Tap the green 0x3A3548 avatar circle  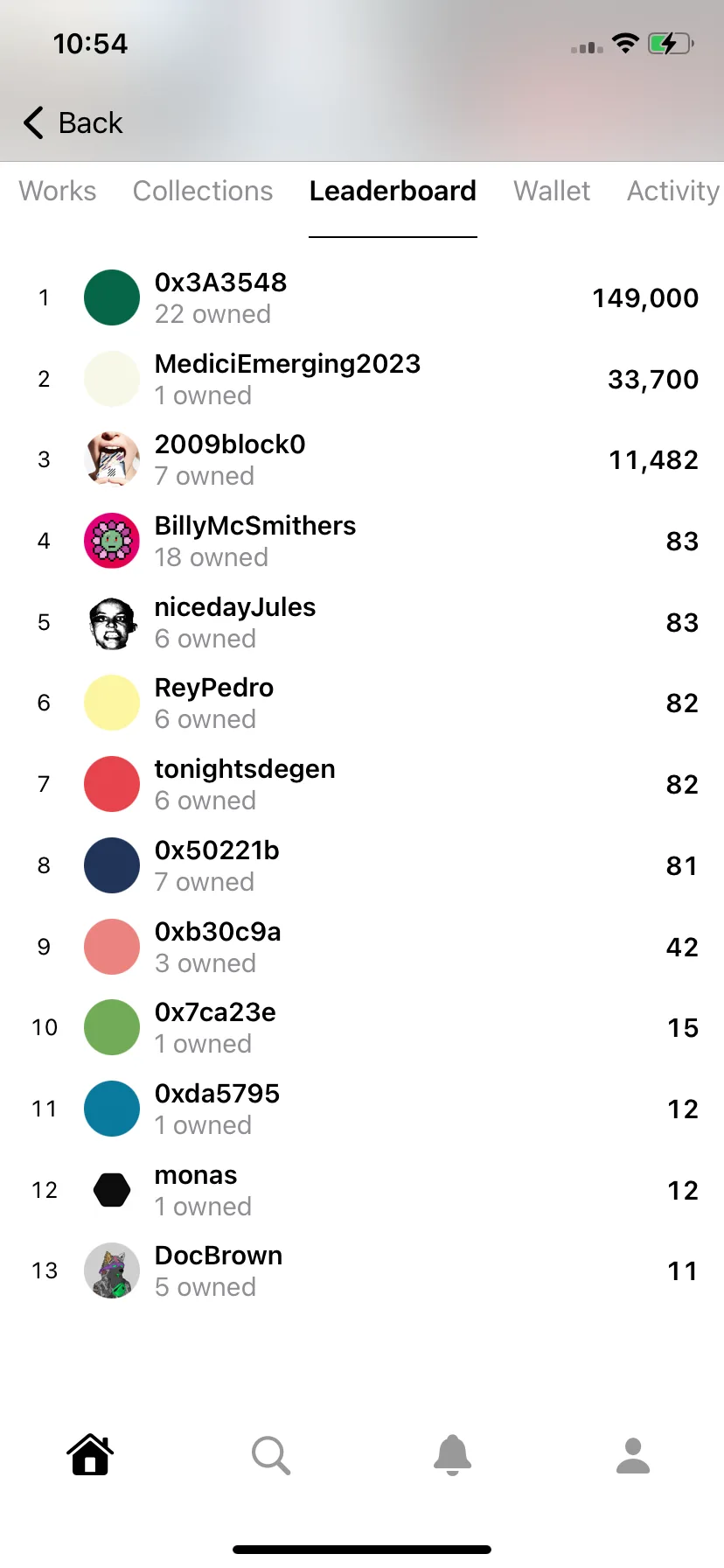(x=112, y=297)
